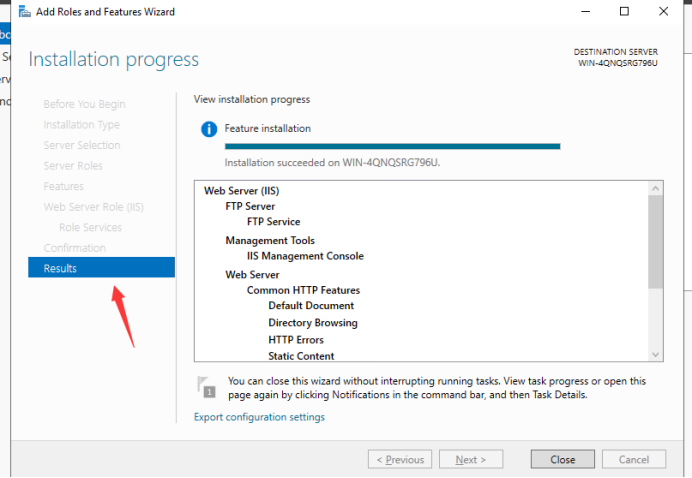Select Before You Begin step

[x=84, y=104]
